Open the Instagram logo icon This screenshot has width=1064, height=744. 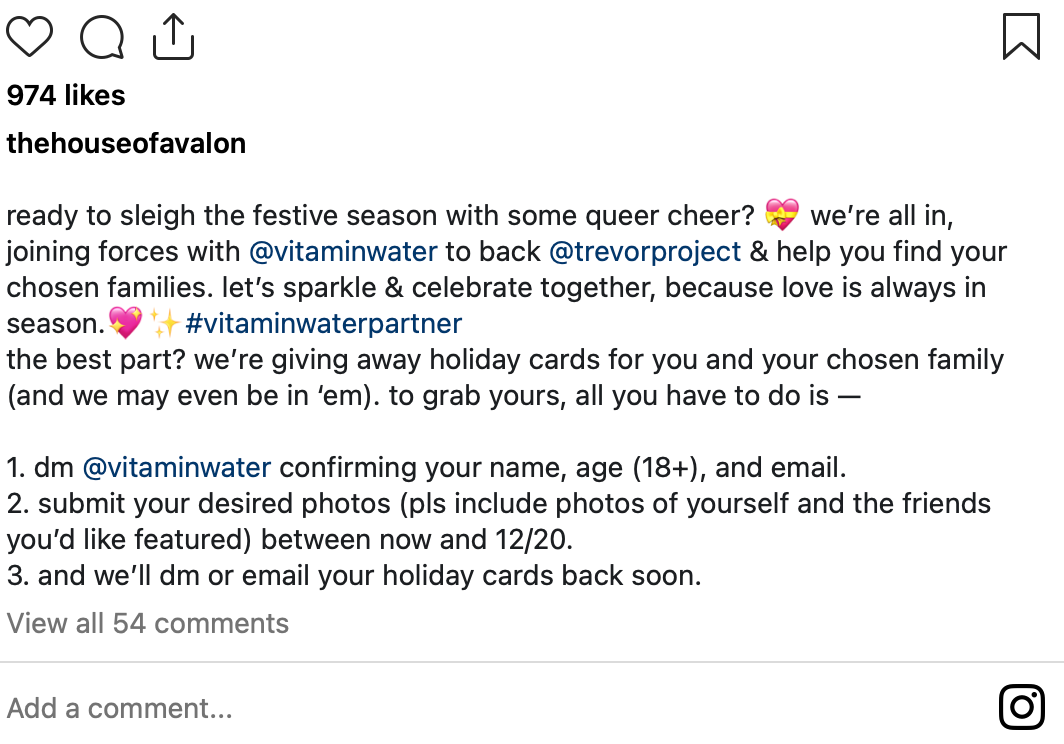click(x=1021, y=707)
